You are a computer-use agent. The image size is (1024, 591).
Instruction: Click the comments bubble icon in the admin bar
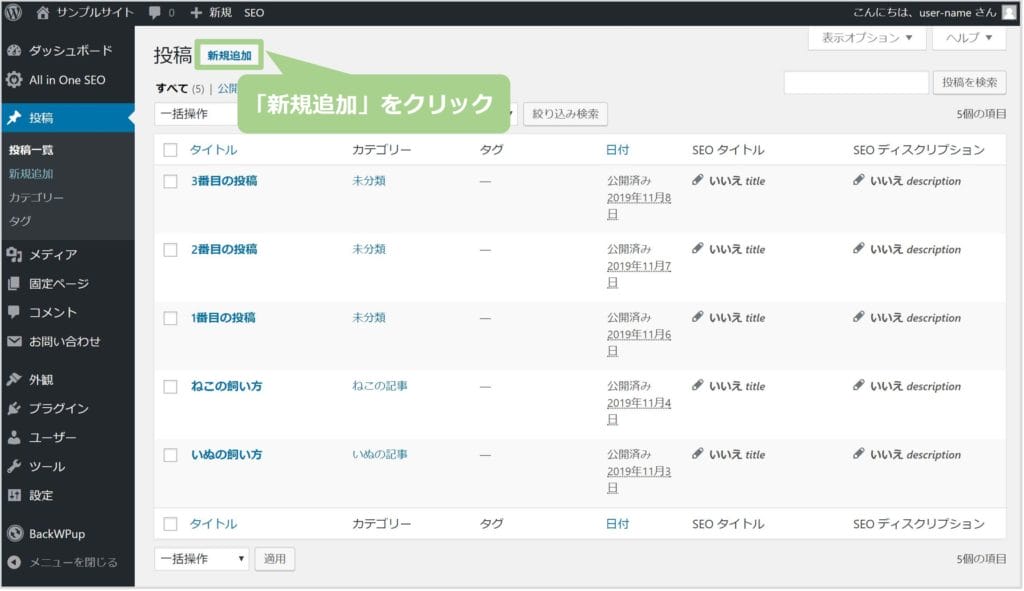coord(154,12)
